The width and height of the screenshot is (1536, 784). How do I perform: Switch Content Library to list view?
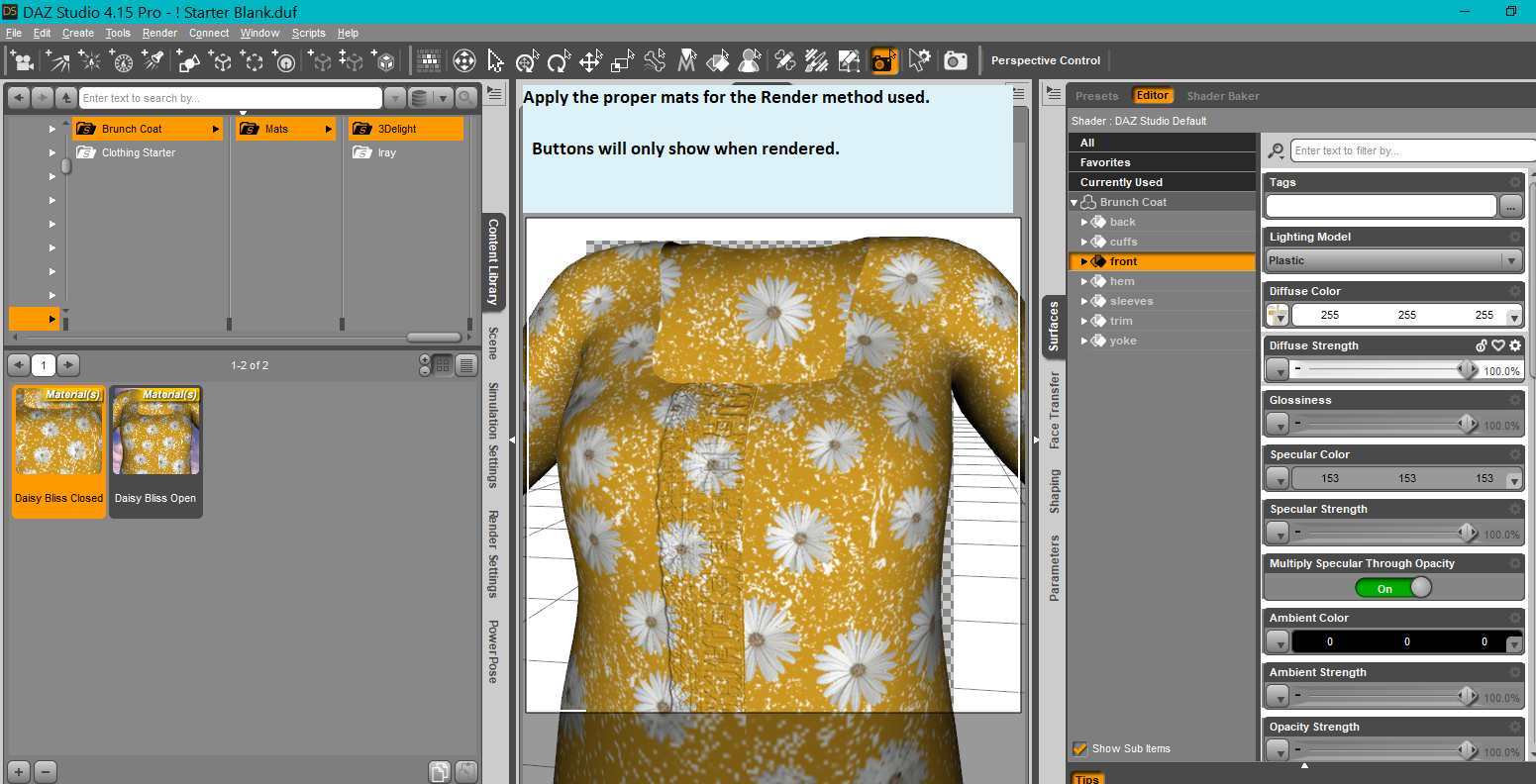coord(465,365)
